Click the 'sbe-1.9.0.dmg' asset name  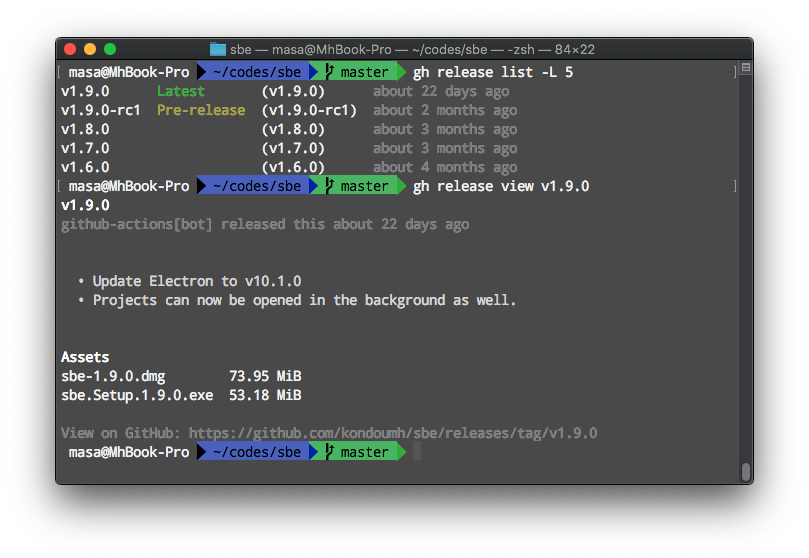click(x=113, y=376)
